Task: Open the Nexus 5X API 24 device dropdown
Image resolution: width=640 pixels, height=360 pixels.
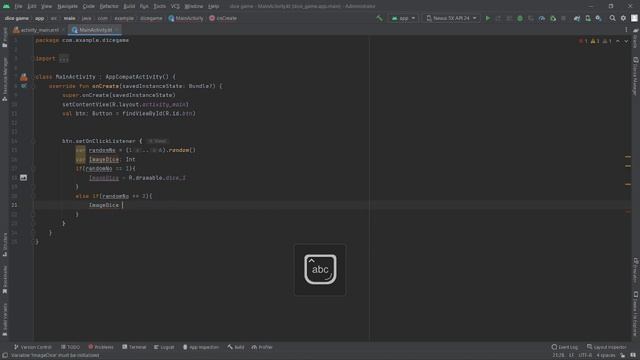Action: coord(451,18)
